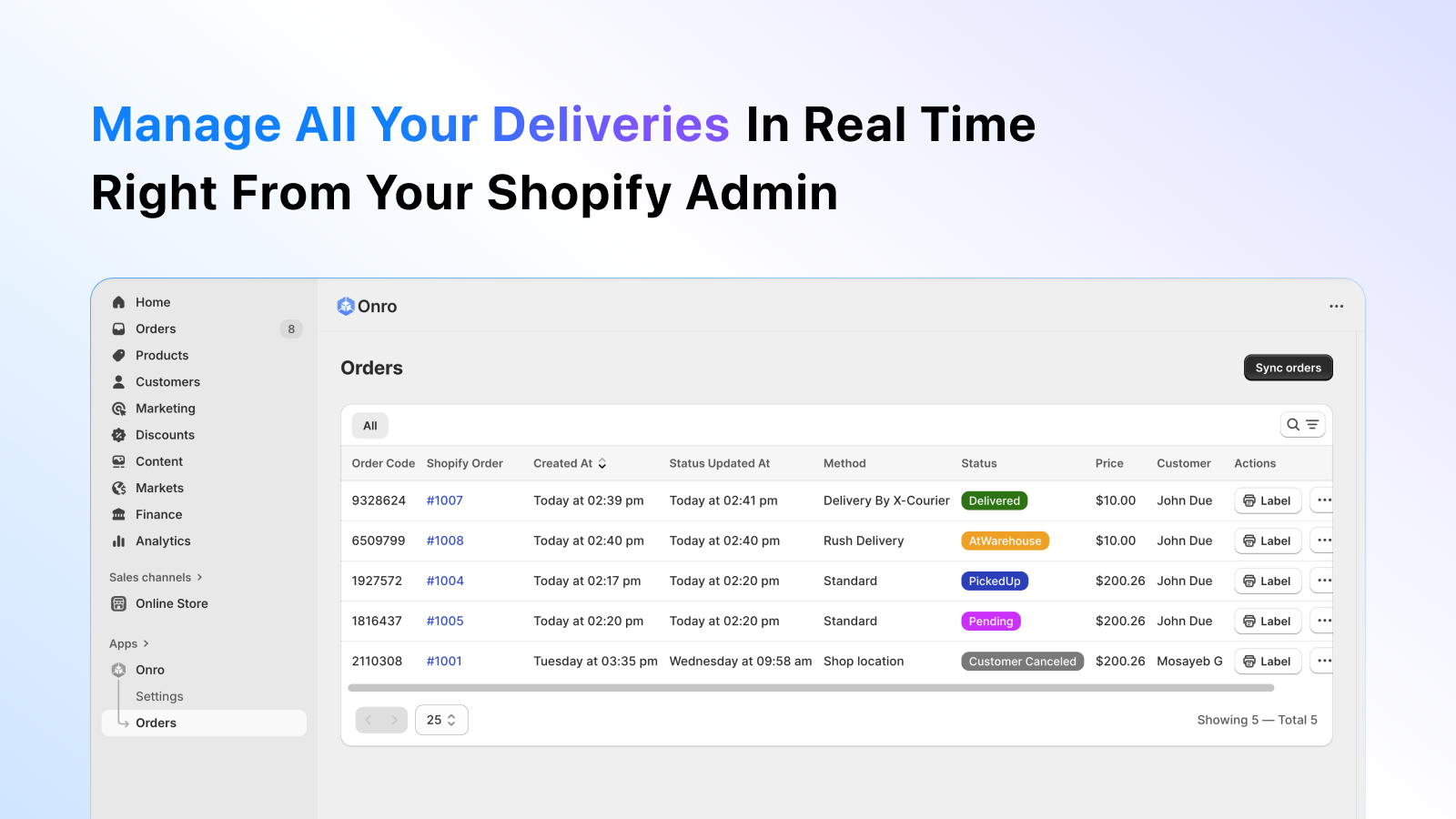1456x819 pixels.
Task: Select the Finance bank icon
Action: pos(118,514)
